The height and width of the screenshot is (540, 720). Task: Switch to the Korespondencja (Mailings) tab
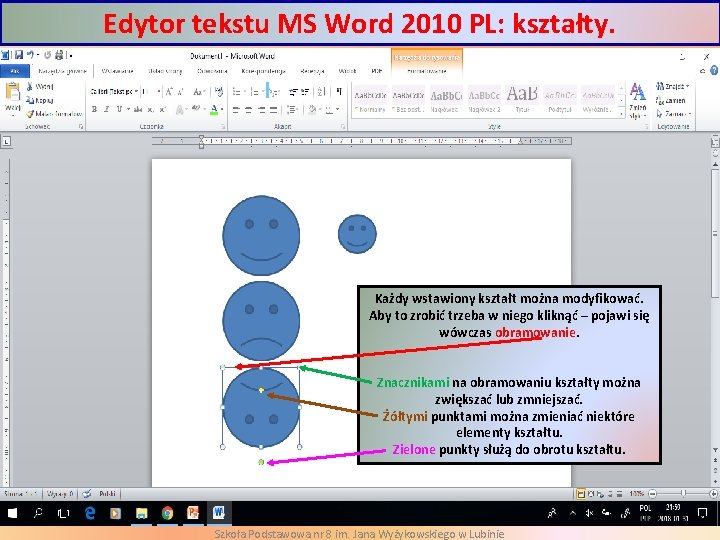click(264, 71)
